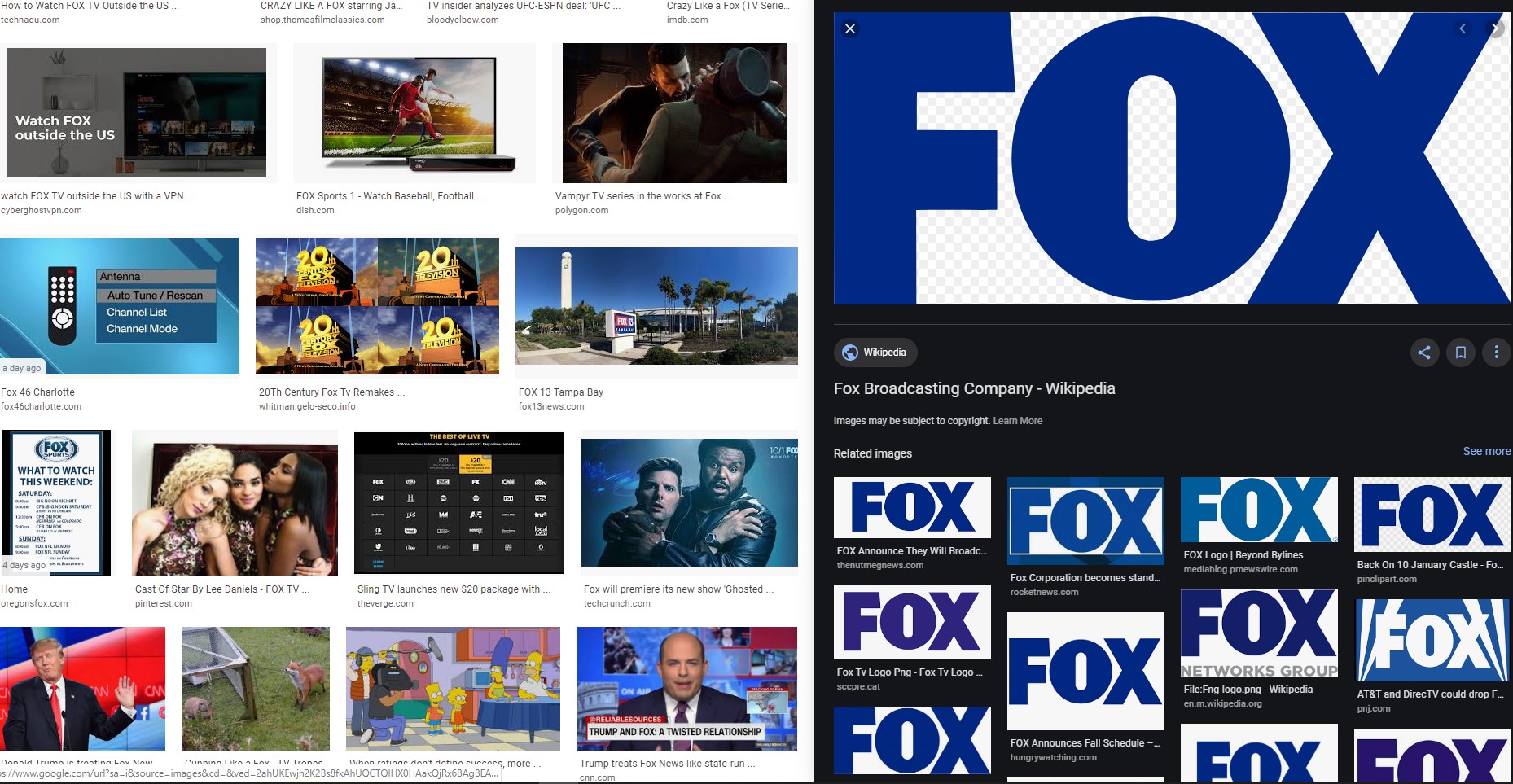The image size is (1513, 784).
Task: Go to the next image arrow
Action: click(x=1495, y=29)
